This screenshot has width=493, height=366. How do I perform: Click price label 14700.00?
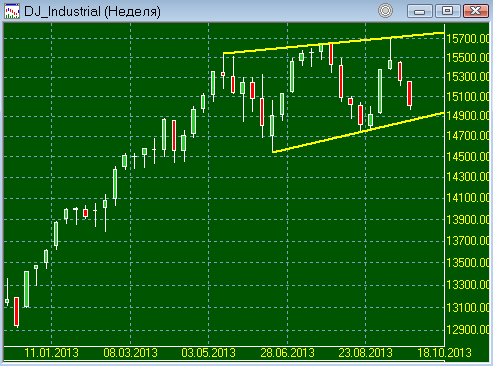[x=468, y=136]
